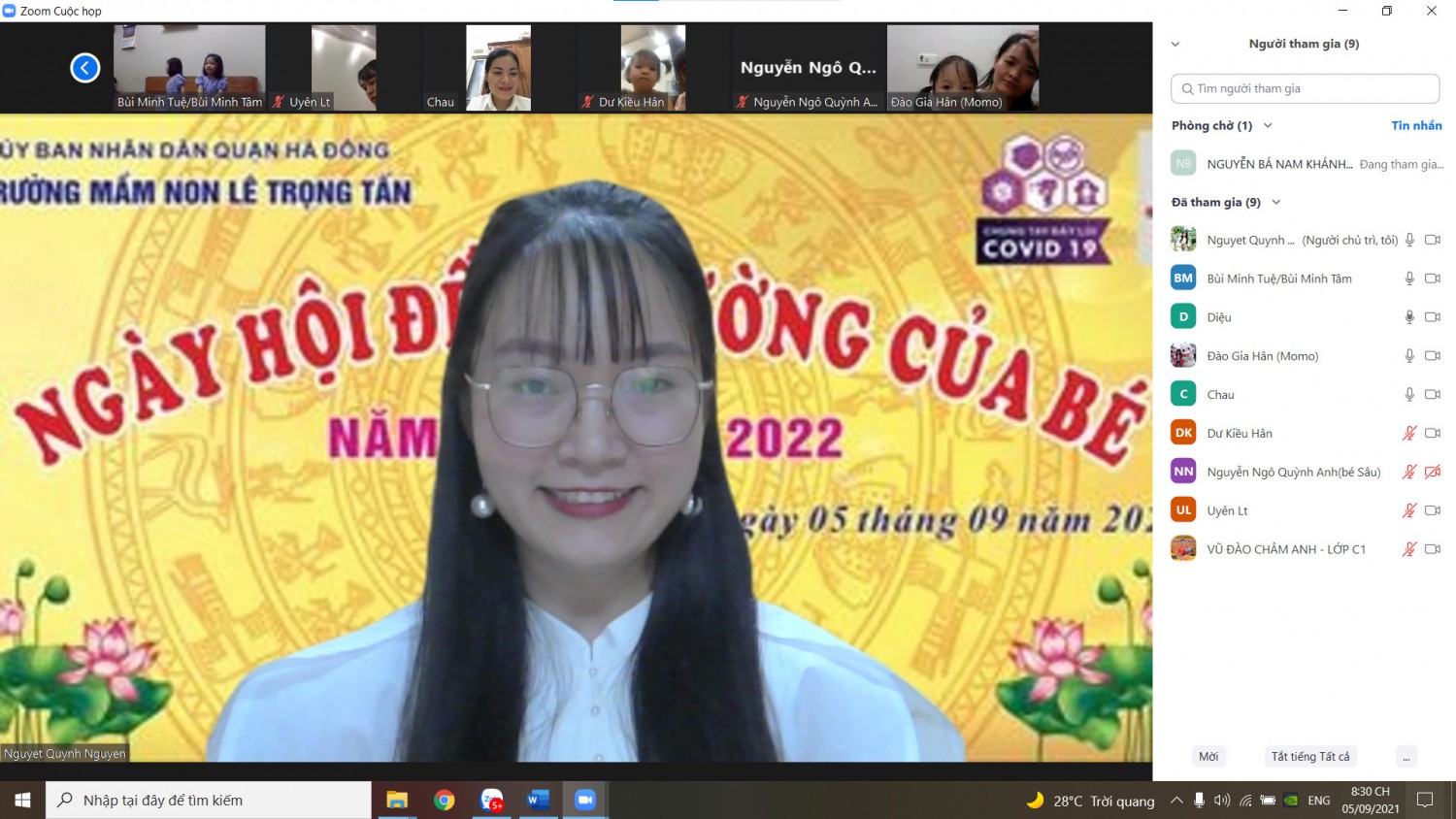Collapse the Phòng chờ (1) section

1268,126
